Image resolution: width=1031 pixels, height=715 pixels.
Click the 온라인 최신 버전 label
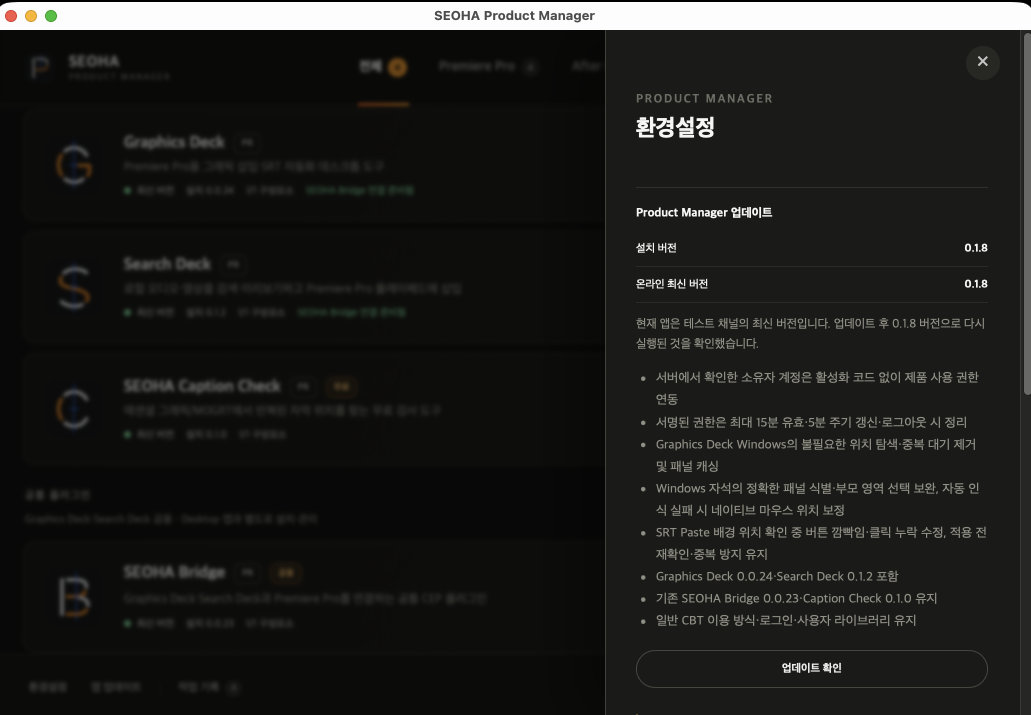pyautogui.click(x=671, y=284)
